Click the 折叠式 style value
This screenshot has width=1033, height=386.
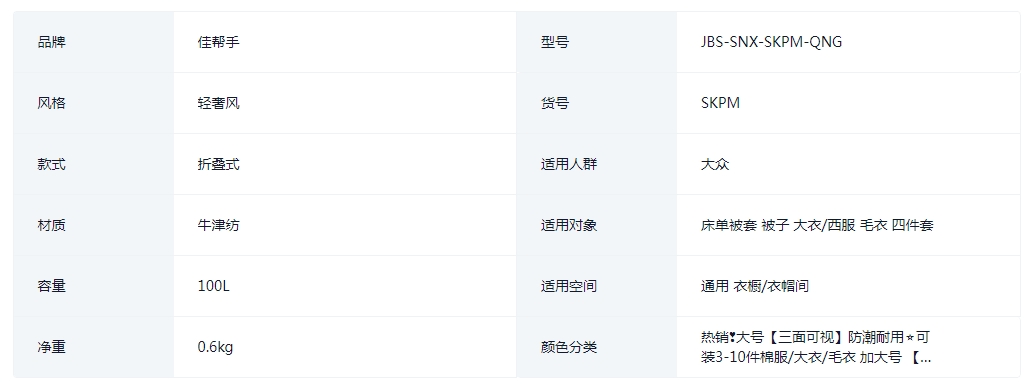tap(218, 164)
